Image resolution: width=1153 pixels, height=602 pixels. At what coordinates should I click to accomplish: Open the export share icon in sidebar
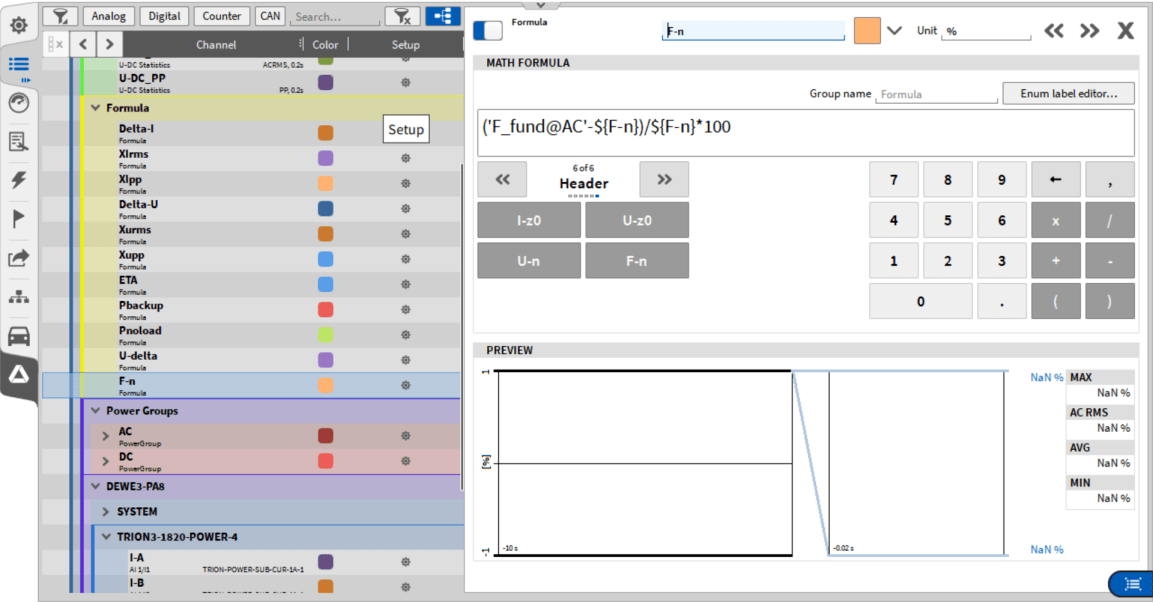tap(19, 258)
